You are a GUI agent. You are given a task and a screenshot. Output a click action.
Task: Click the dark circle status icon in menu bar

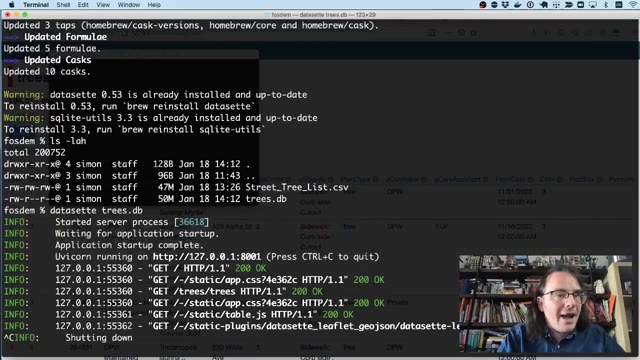pos(494,5)
